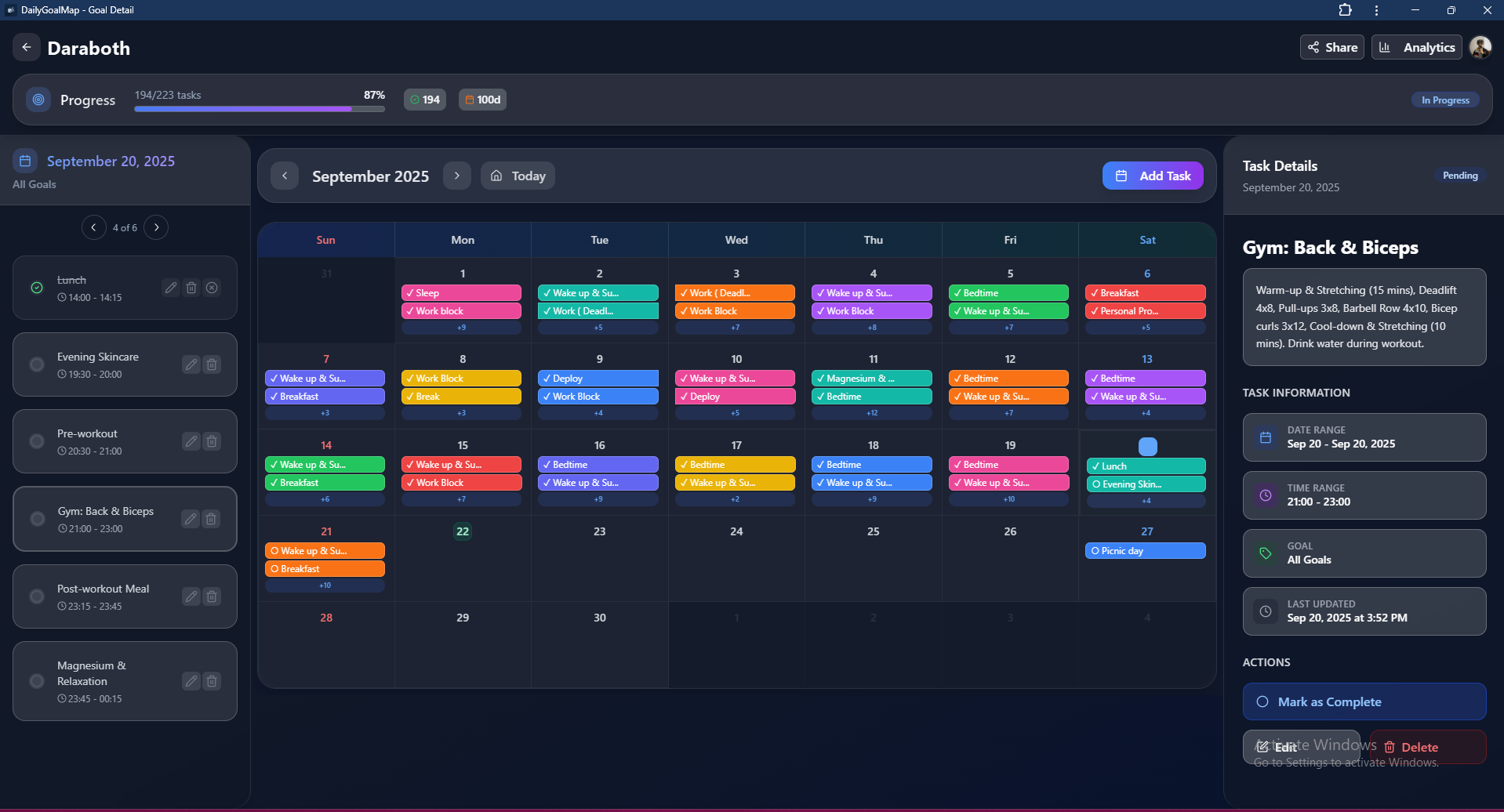Expand +6 more tasks on September 14
This screenshot has width=1504, height=812.
tap(325, 499)
